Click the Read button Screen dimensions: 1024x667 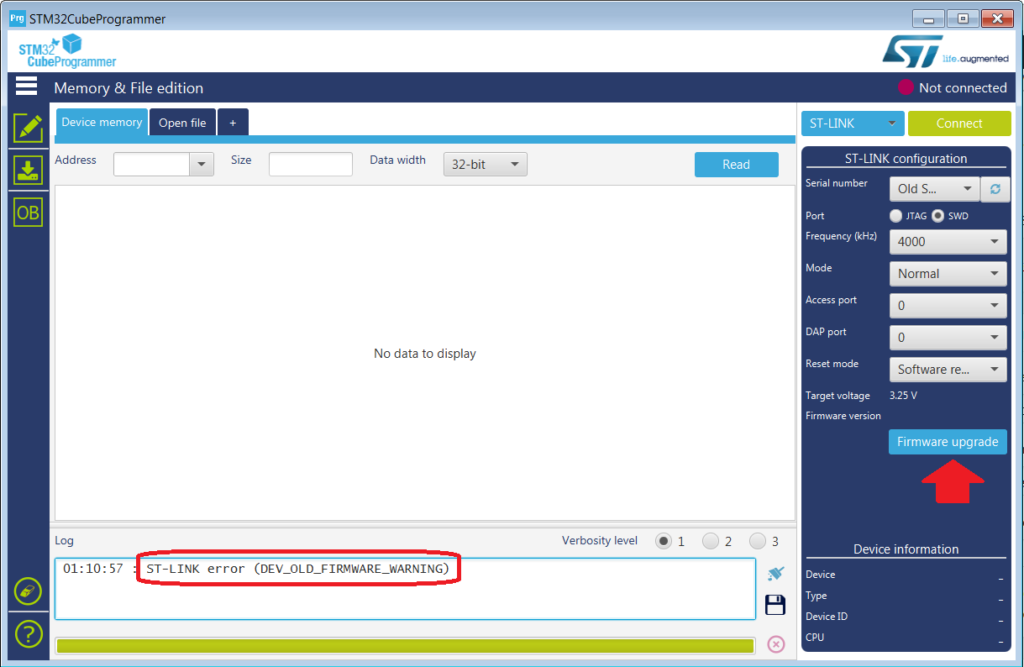[736, 165]
